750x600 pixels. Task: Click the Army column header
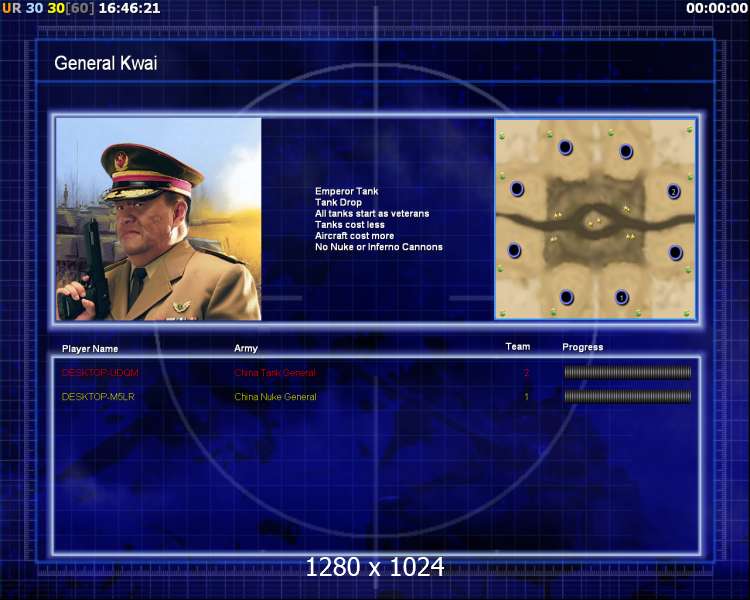pyautogui.click(x=246, y=348)
